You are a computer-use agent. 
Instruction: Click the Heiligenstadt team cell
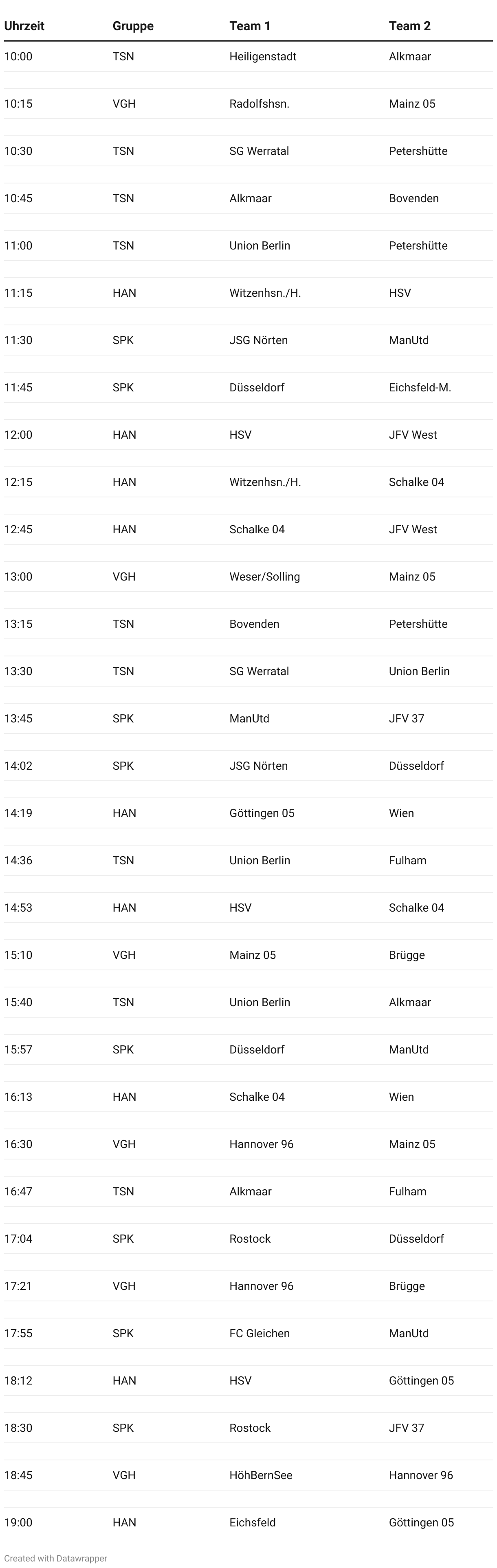tap(263, 57)
